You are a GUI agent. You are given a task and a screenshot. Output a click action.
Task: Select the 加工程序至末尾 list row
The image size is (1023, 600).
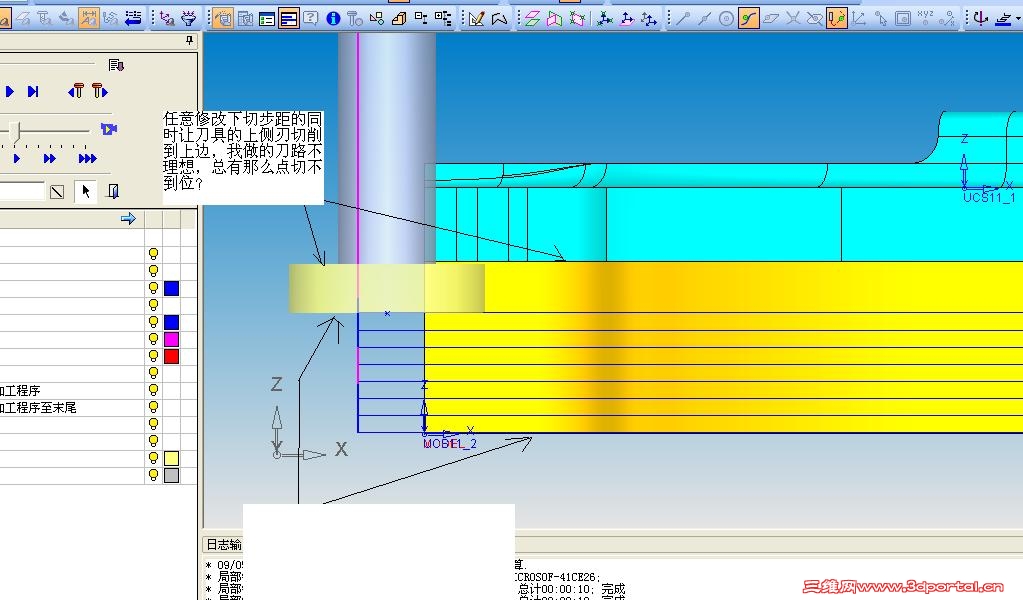72,407
